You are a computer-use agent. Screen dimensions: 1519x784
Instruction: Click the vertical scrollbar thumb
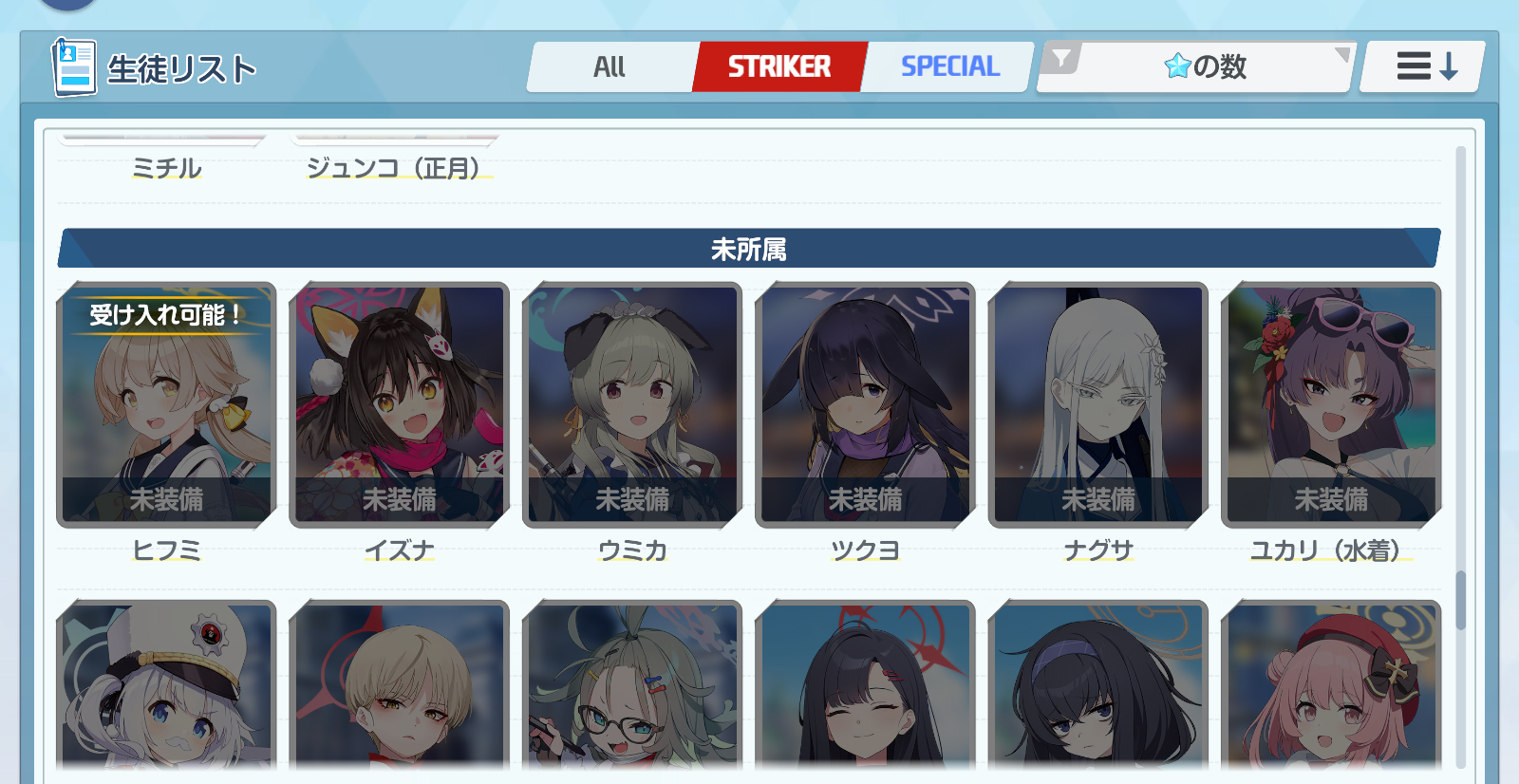[1460, 600]
